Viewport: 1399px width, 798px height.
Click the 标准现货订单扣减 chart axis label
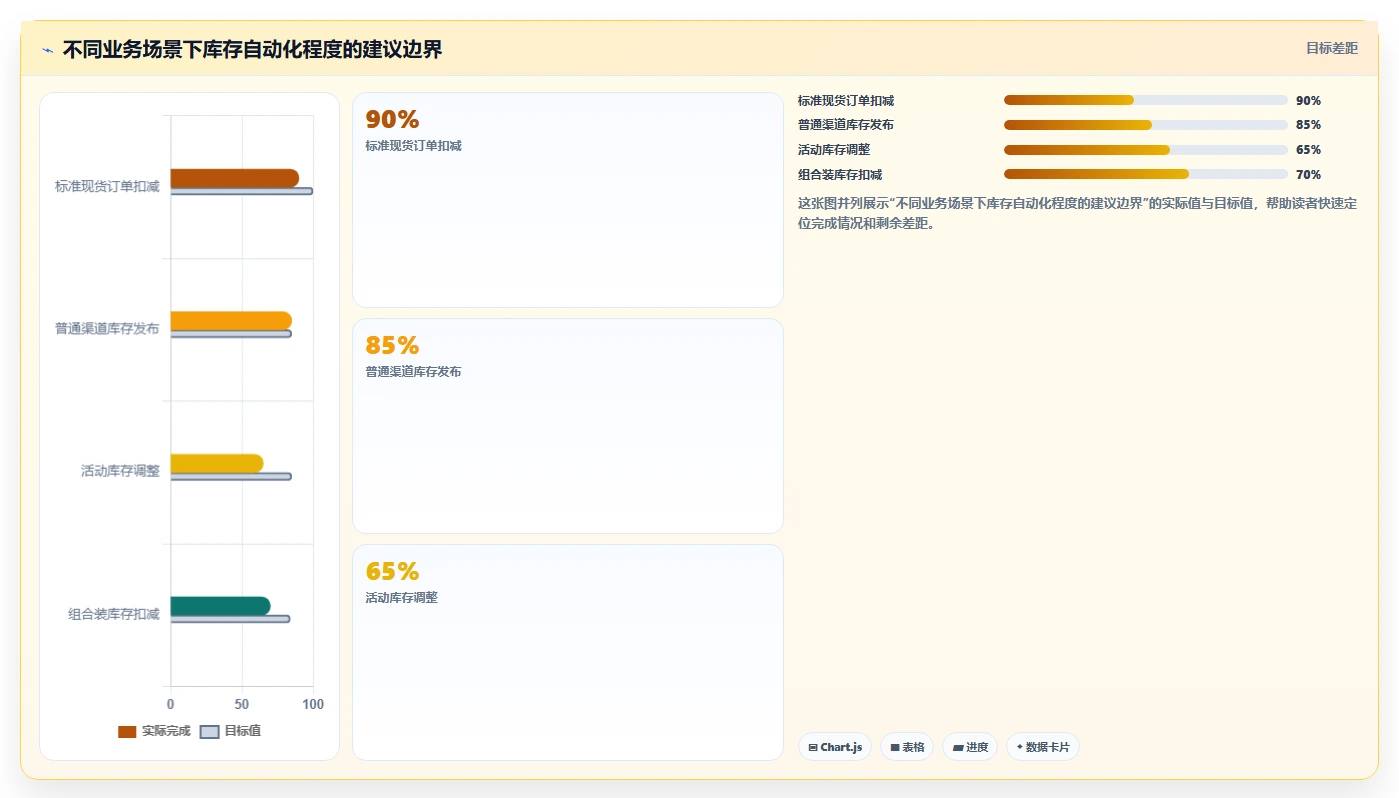[107, 186]
